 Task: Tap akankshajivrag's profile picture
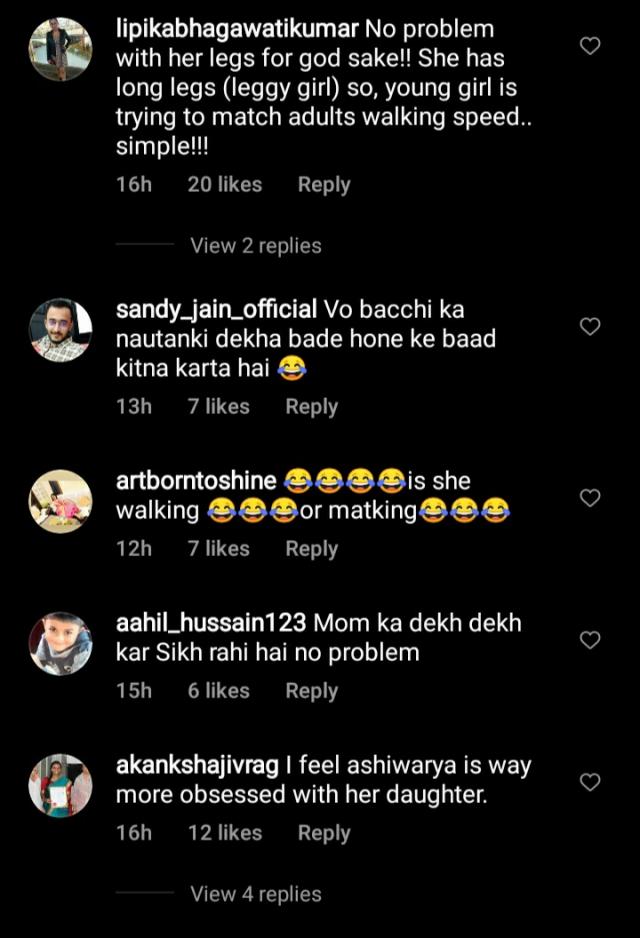pyautogui.click(x=60, y=786)
